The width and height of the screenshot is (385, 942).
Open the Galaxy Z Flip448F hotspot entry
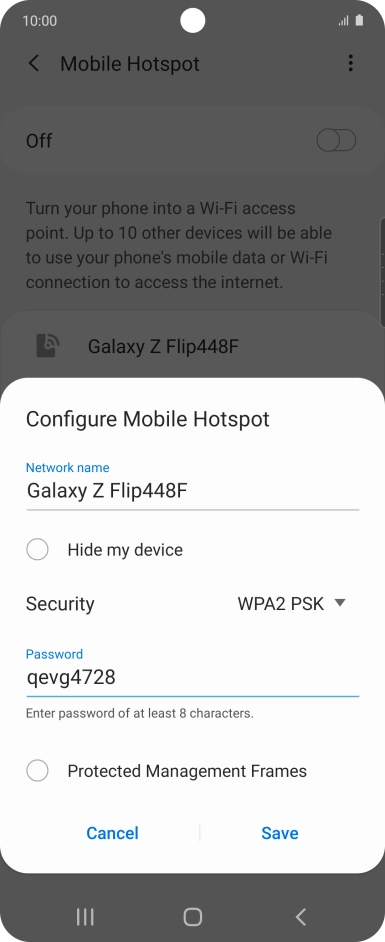pyautogui.click(x=192, y=346)
